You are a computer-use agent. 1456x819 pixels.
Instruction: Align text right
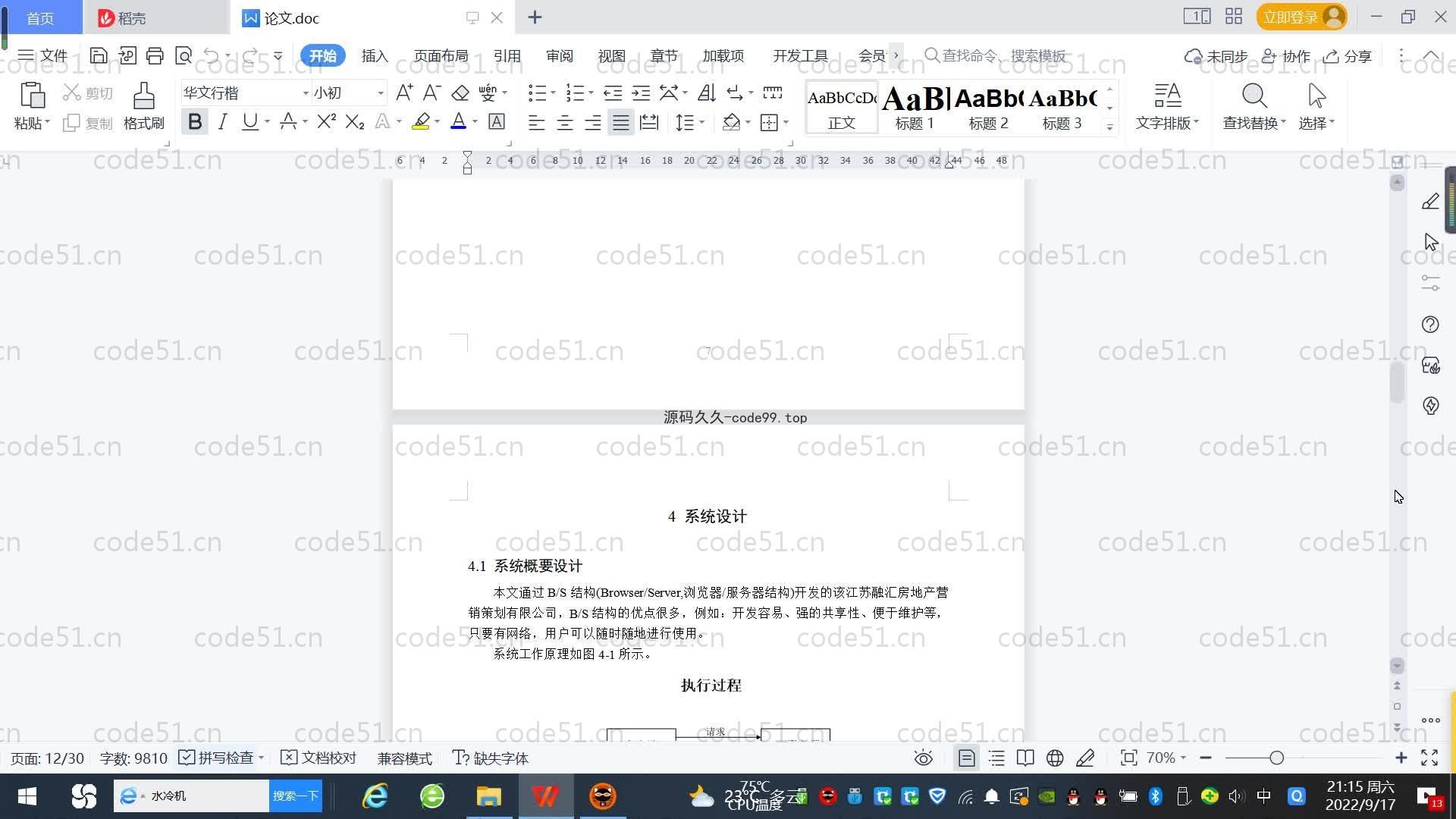pyautogui.click(x=593, y=122)
